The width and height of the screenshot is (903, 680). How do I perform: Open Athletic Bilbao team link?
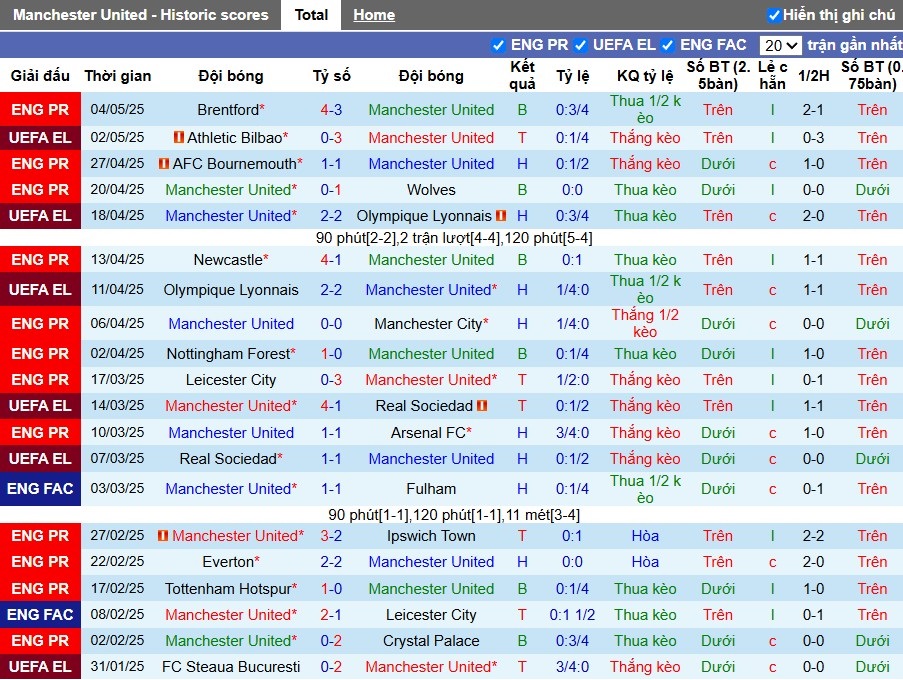[x=235, y=138]
